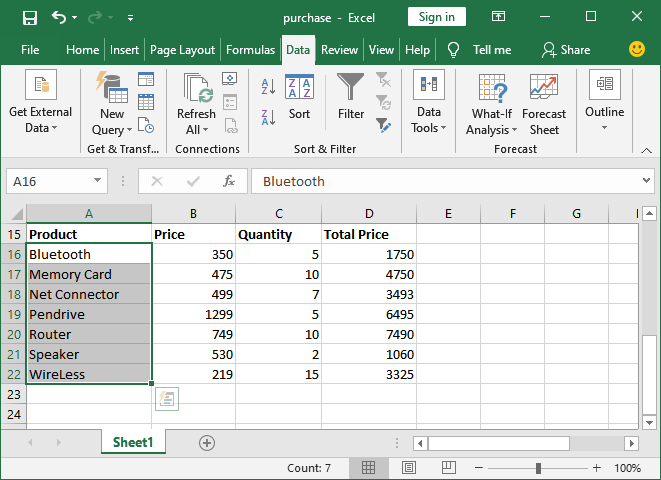The height and width of the screenshot is (480, 661).
Task: Open the Connections icon
Action: (x=230, y=78)
